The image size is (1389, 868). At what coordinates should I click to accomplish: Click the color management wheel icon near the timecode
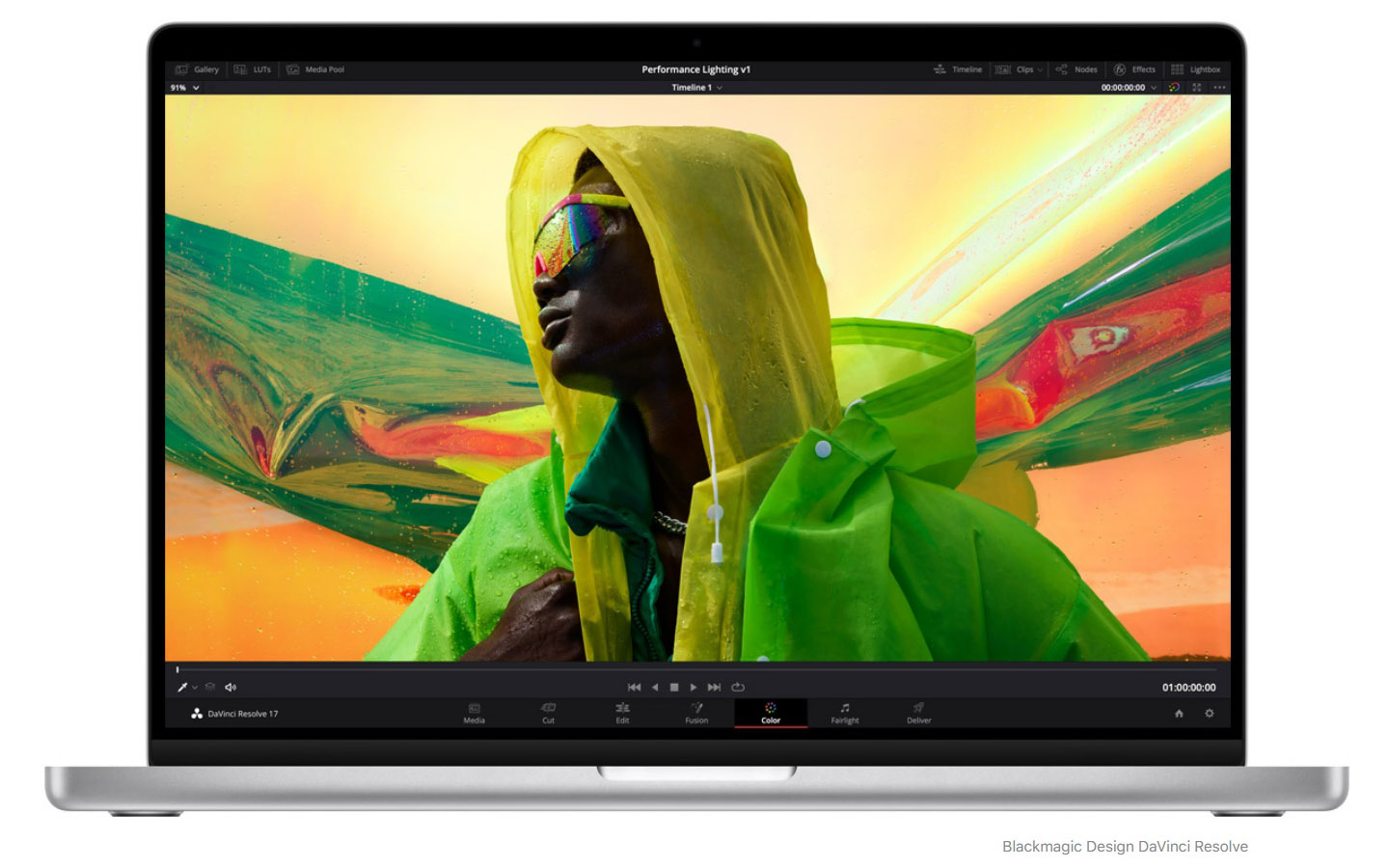pos(1175,87)
